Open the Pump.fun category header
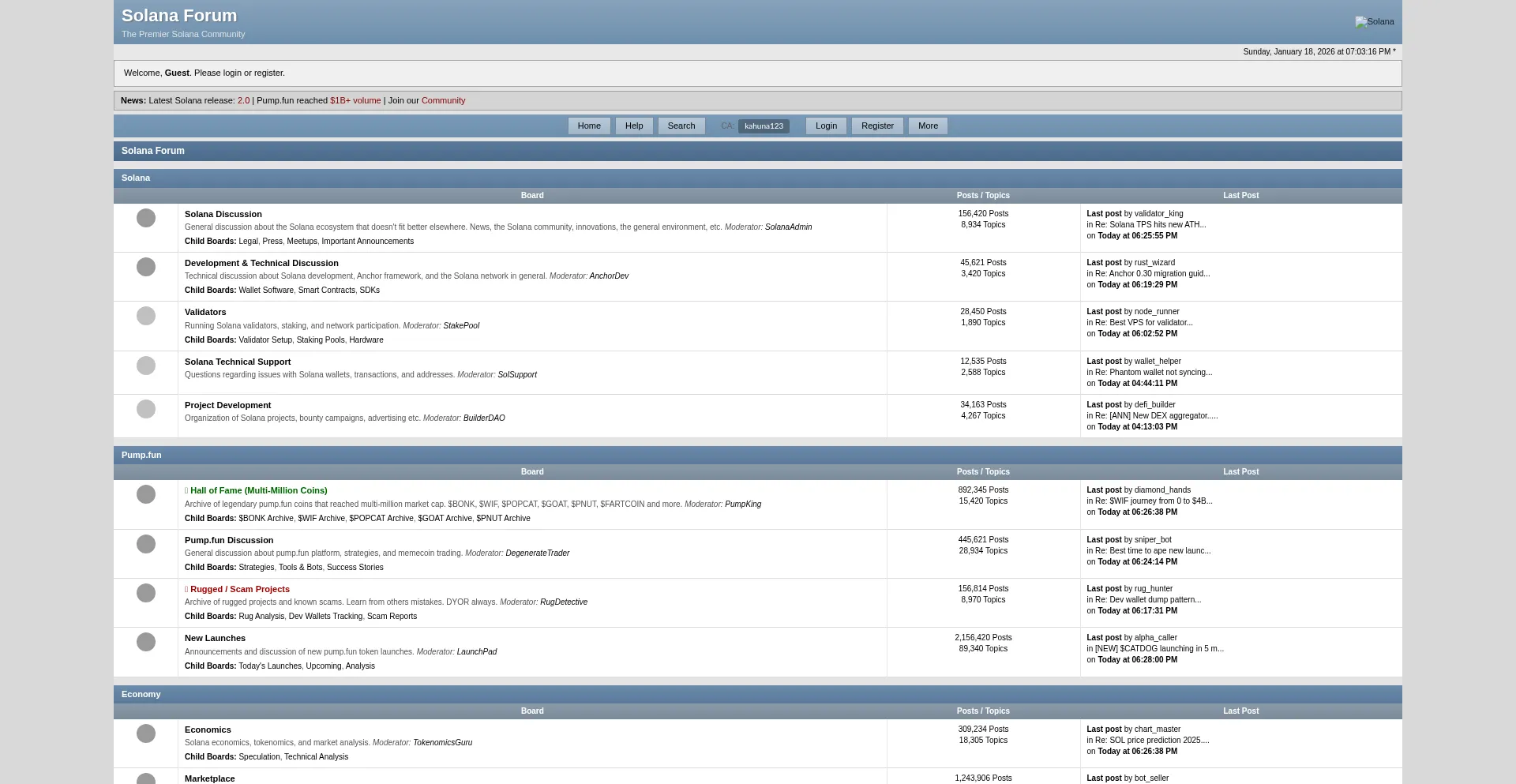1516x784 pixels. [141, 455]
